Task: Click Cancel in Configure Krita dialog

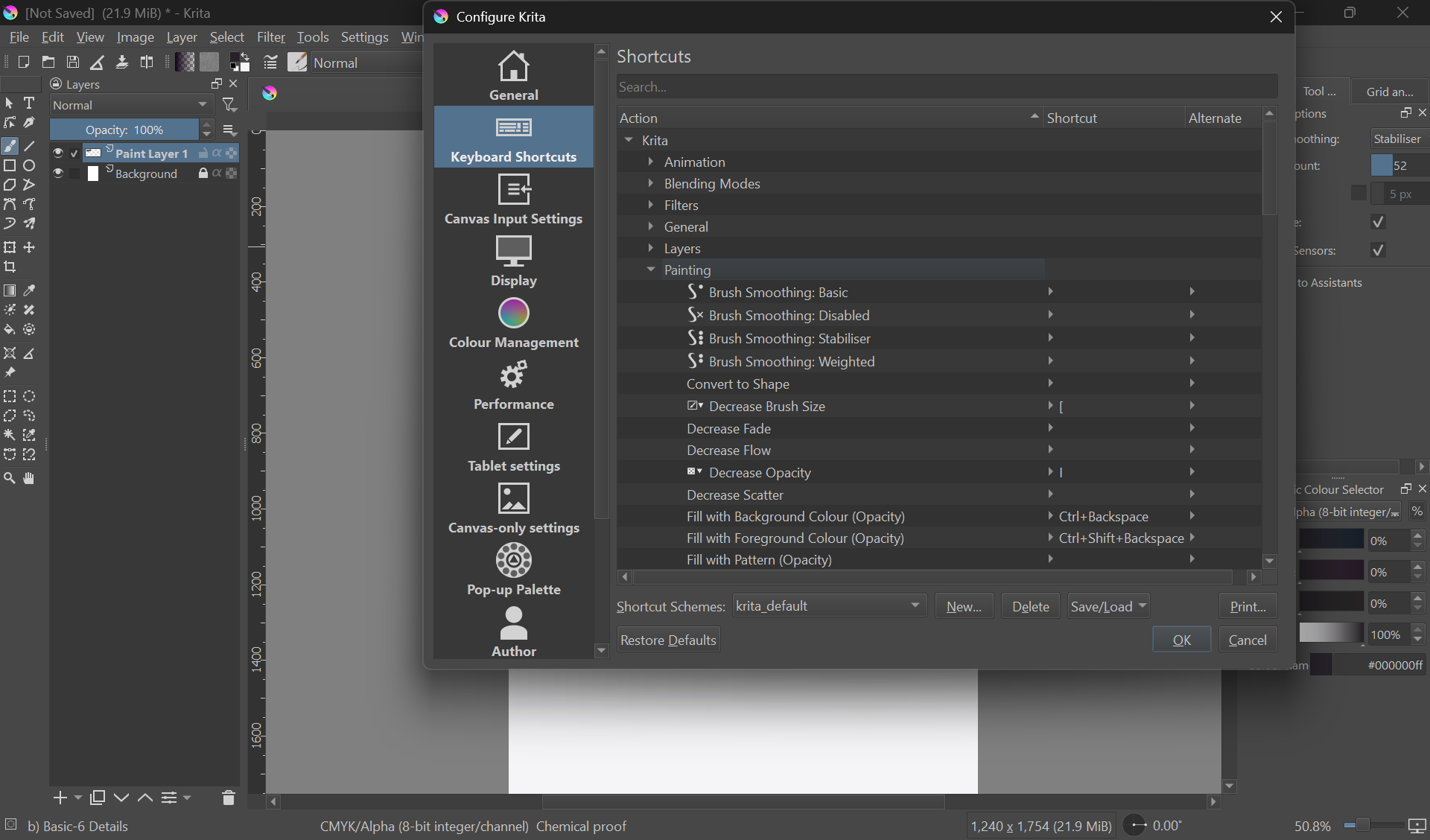Action: tap(1248, 640)
